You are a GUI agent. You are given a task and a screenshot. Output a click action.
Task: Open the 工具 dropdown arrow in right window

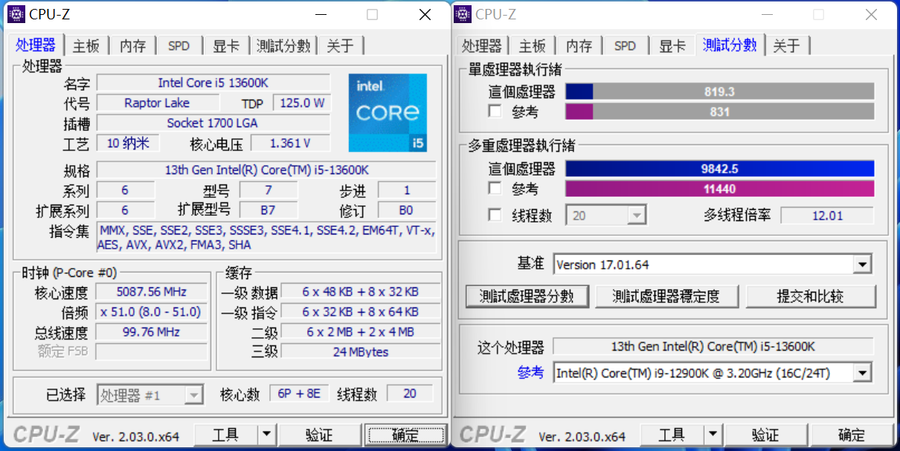tap(713, 435)
